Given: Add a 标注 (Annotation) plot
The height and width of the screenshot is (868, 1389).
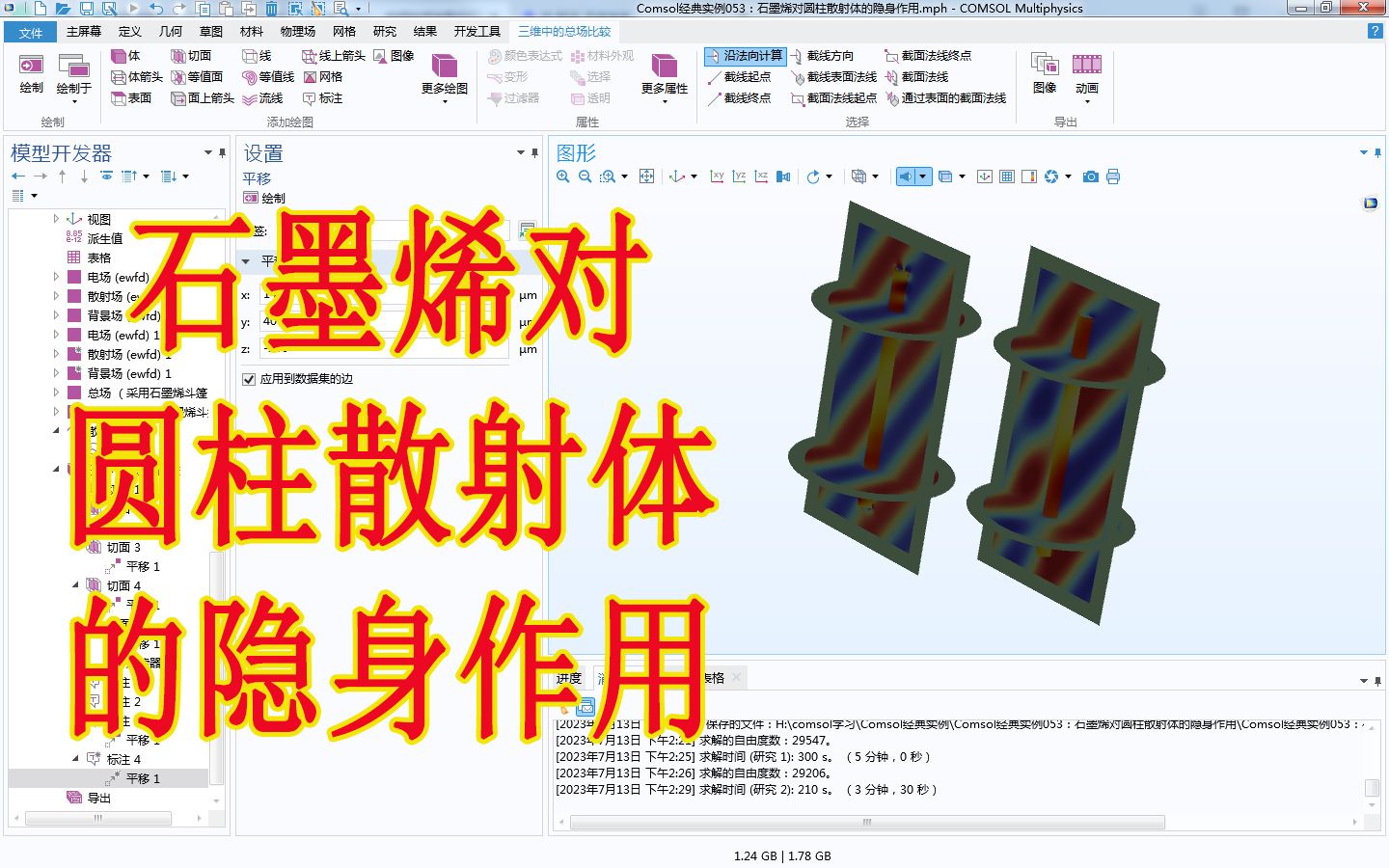Looking at the screenshot, I should pos(322,98).
